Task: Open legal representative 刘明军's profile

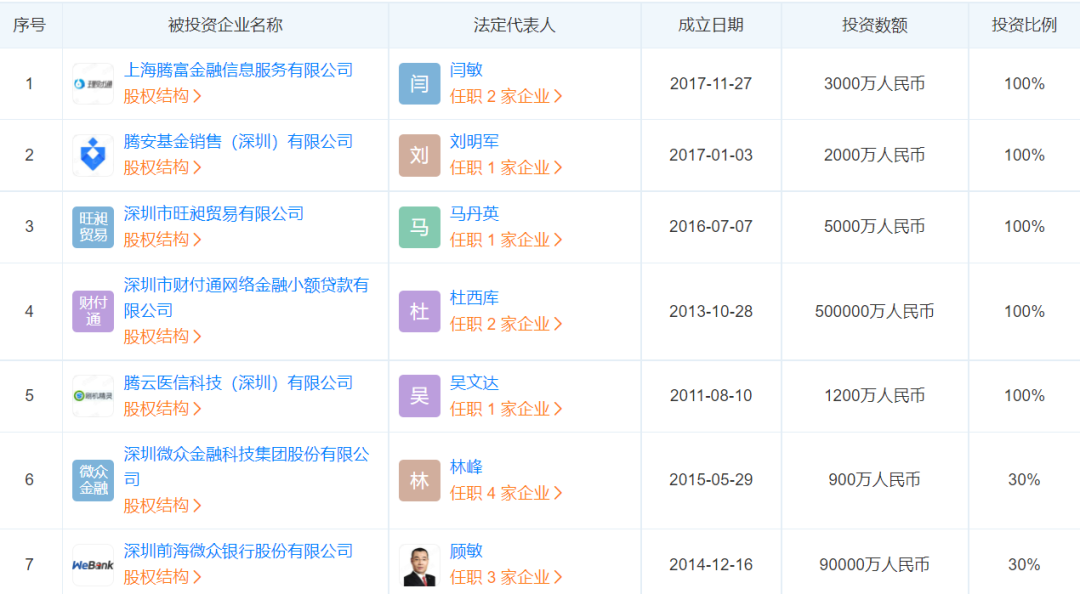Action: 475,142
